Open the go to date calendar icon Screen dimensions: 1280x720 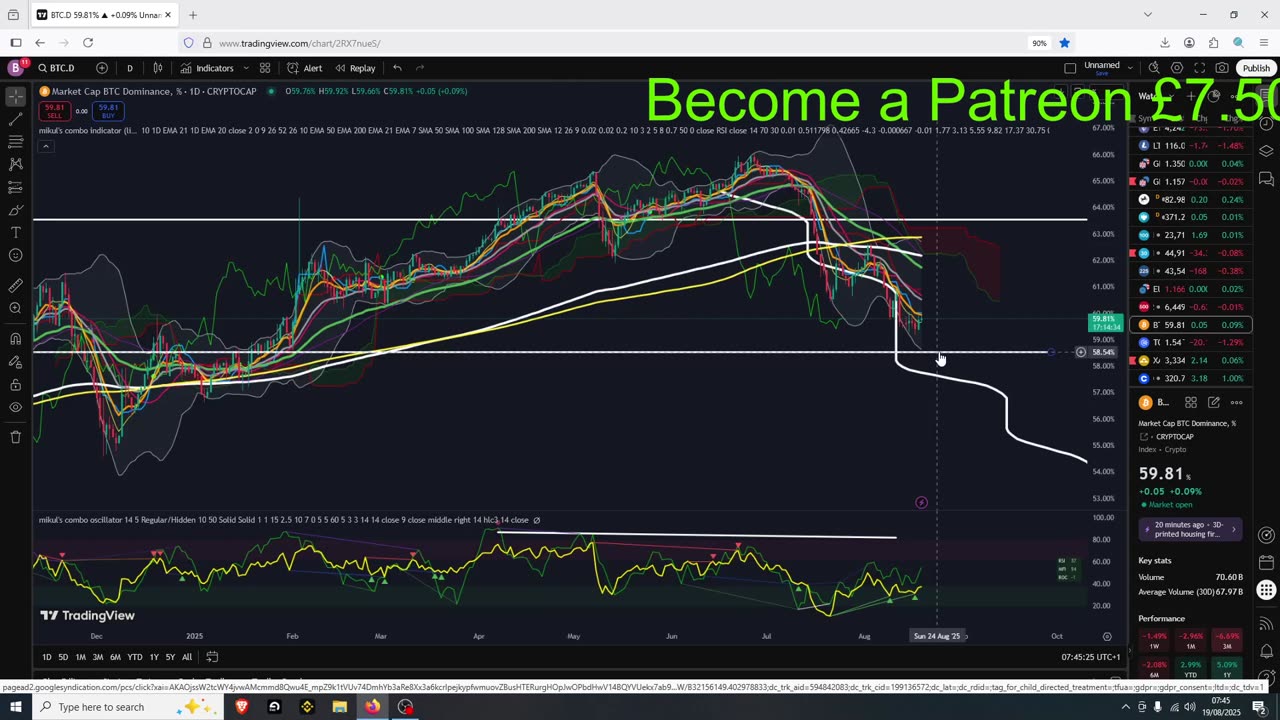click(212, 657)
